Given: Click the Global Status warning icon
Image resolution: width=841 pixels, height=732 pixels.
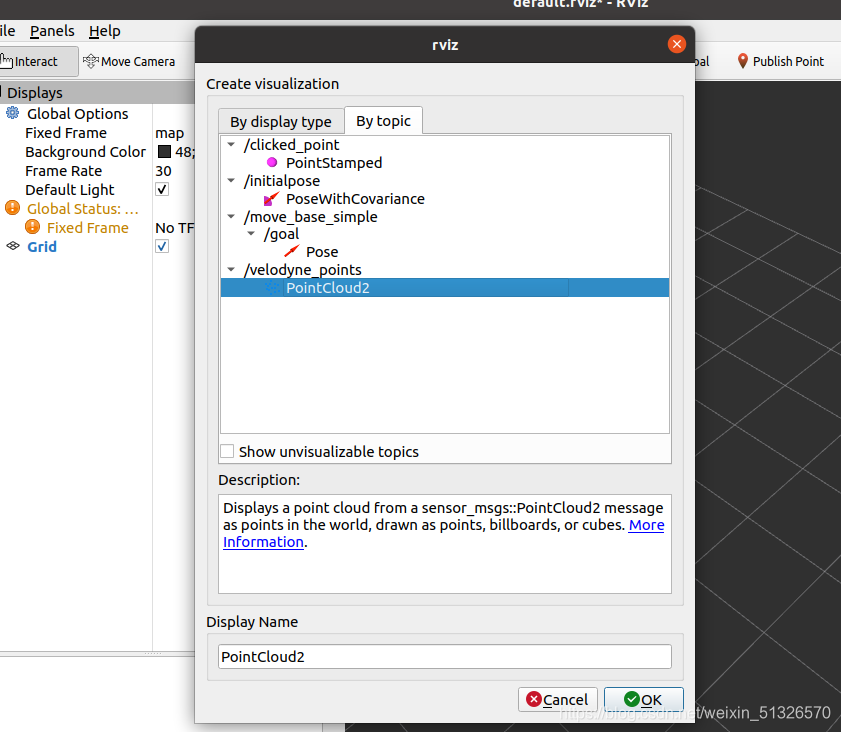Looking at the screenshot, I should (x=12, y=208).
